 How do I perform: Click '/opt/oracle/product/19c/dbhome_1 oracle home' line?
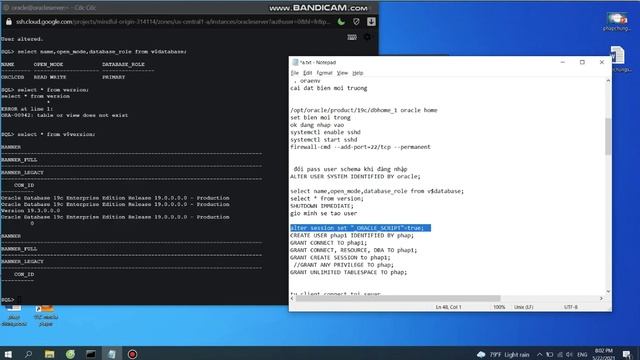(364, 110)
